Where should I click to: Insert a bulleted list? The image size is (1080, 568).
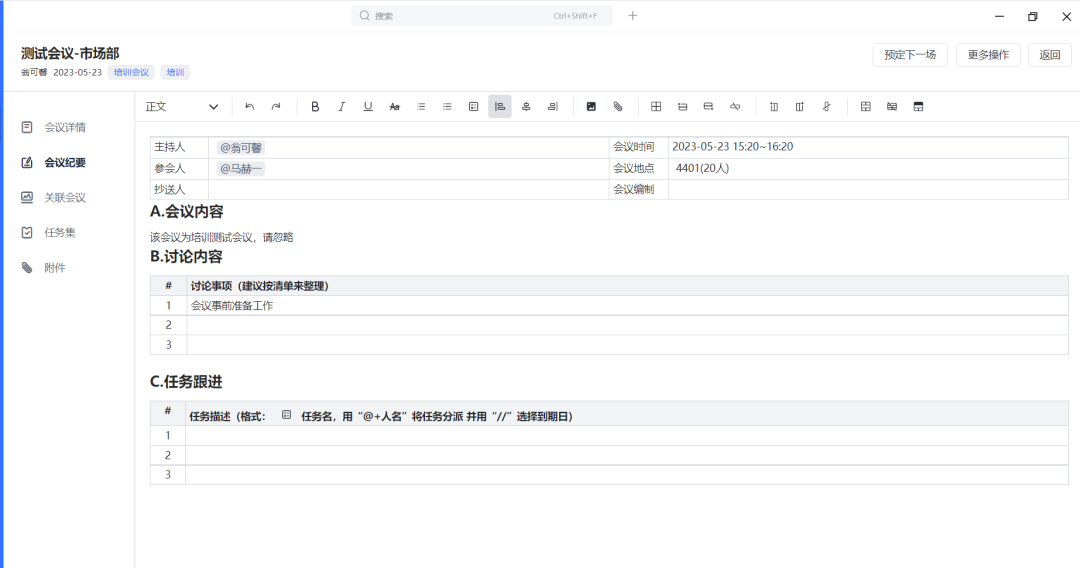(447, 107)
